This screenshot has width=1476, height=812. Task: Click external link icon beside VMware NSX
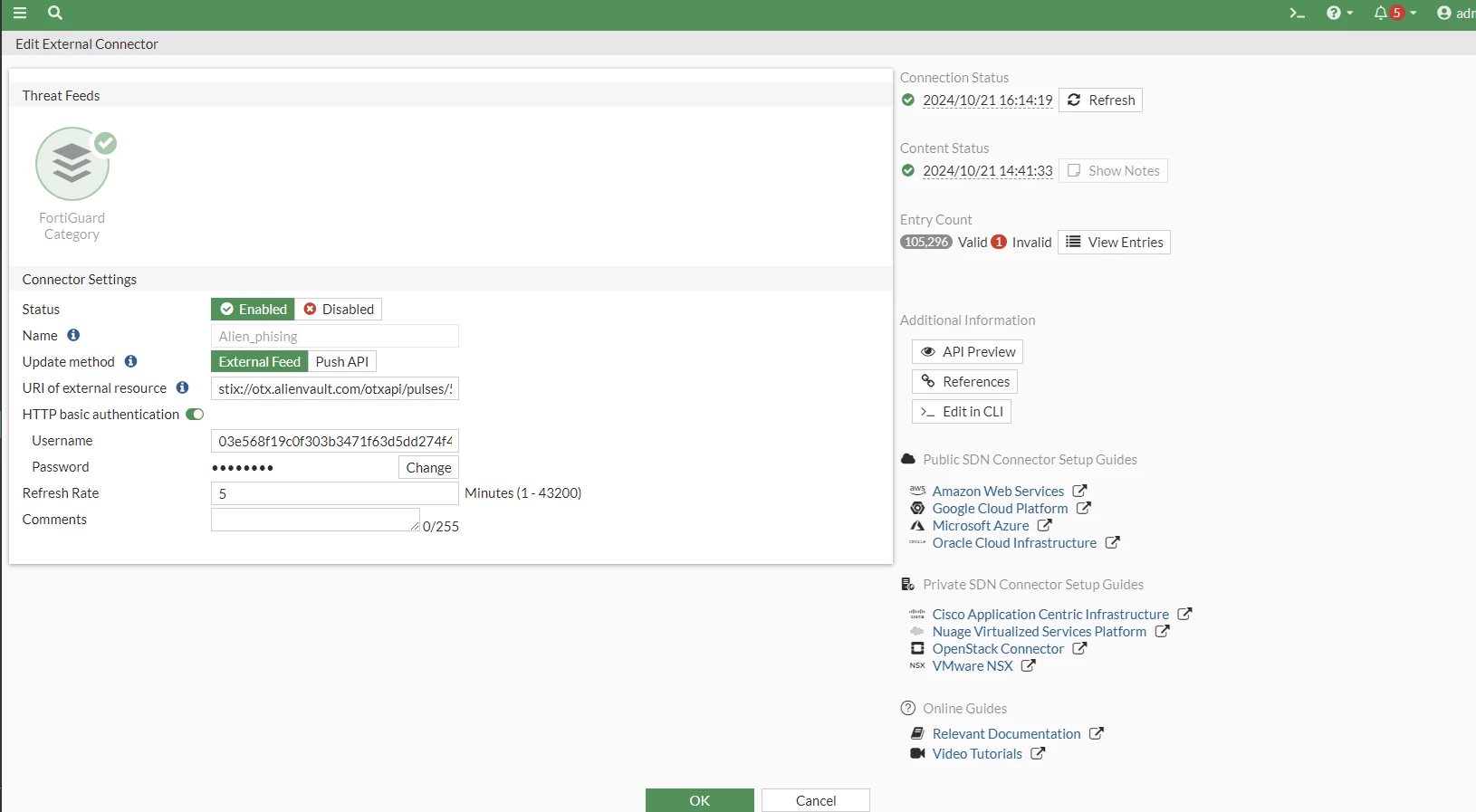coord(1029,665)
